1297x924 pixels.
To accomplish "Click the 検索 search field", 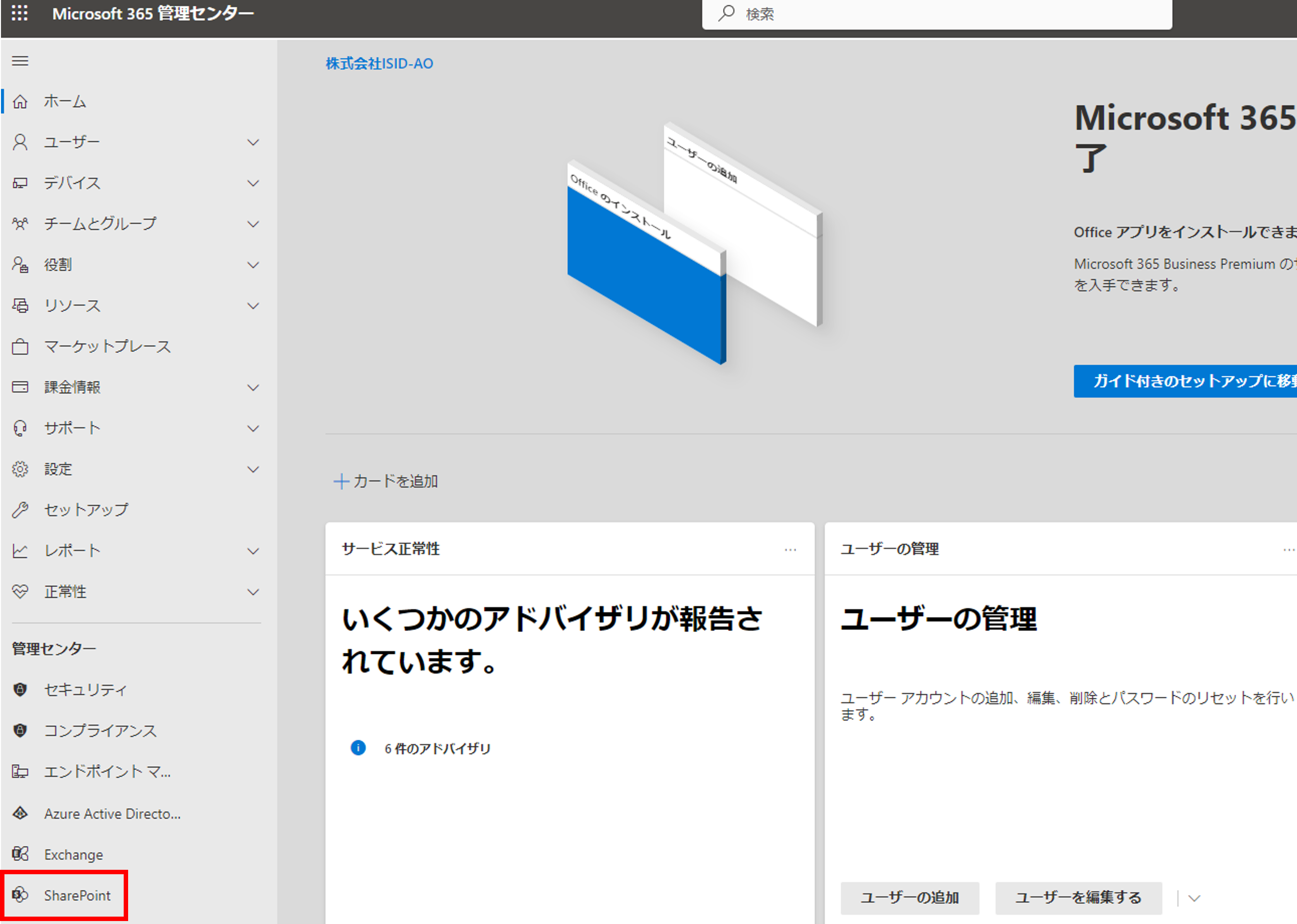I will [937, 14].
